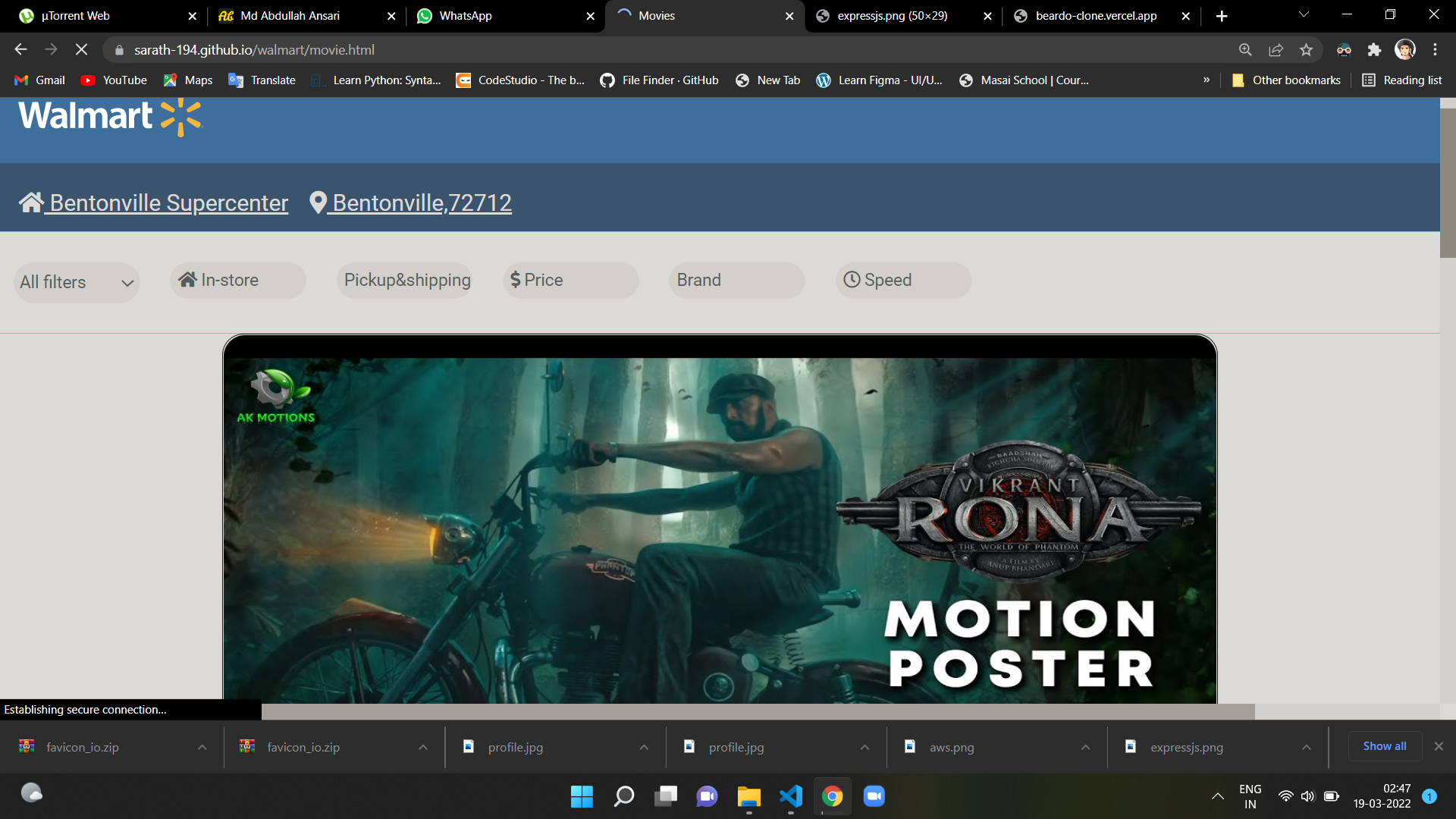Open the File Finder GitHub bookmark
The image size is (1456, 819).
[659, 80]
